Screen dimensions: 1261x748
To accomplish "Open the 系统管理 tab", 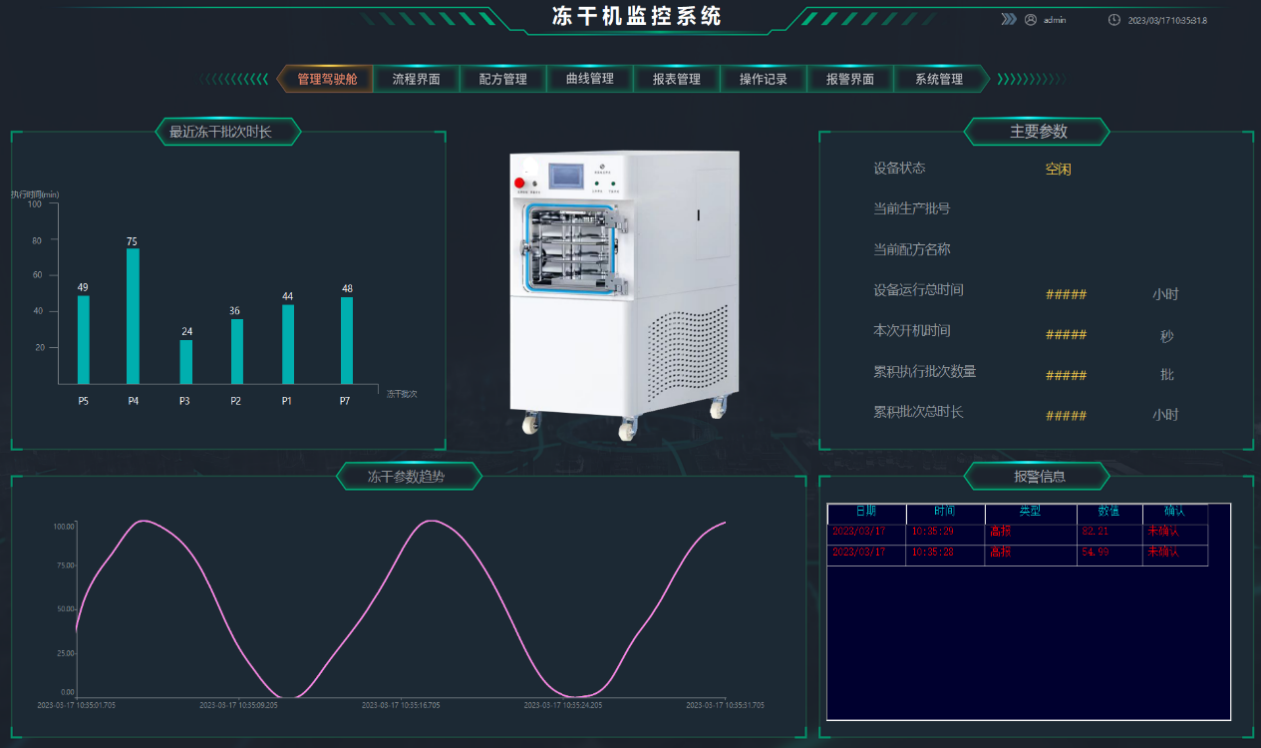I will point(938,79).
